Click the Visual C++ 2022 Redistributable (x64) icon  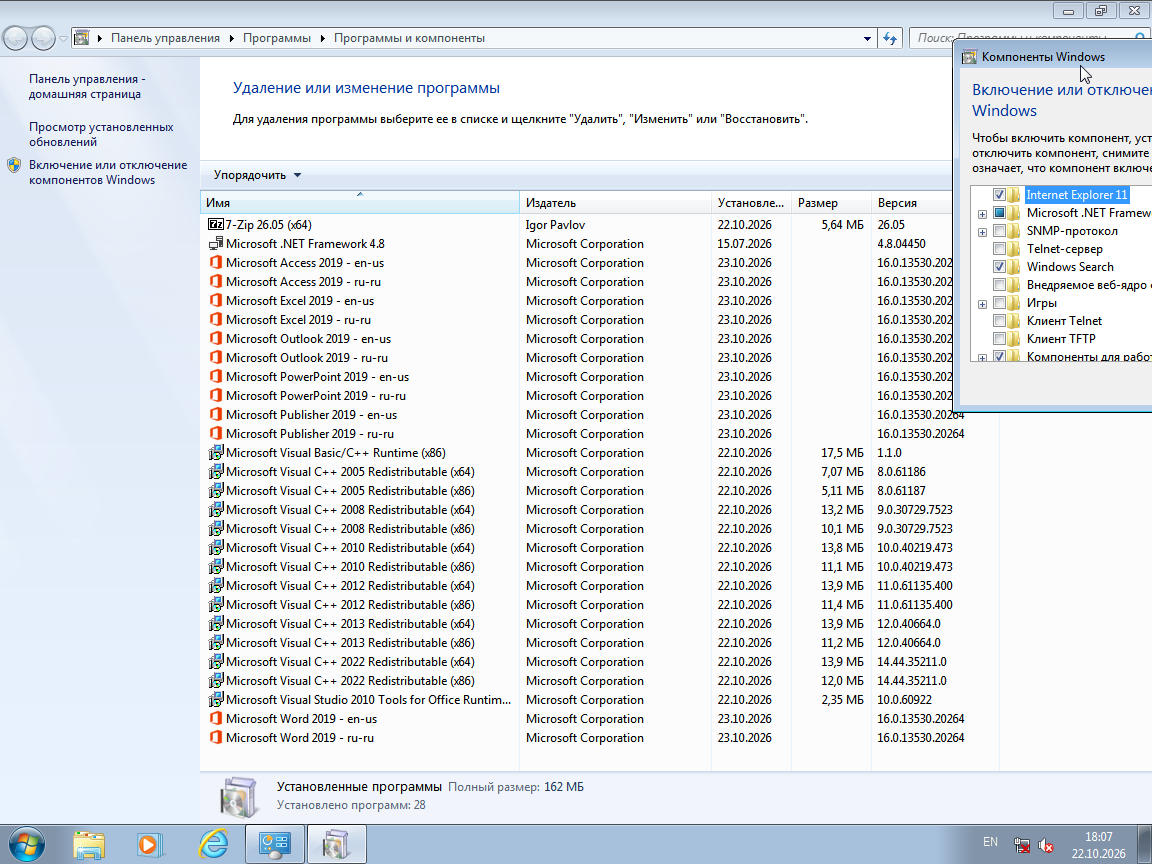tap(215, 661)
